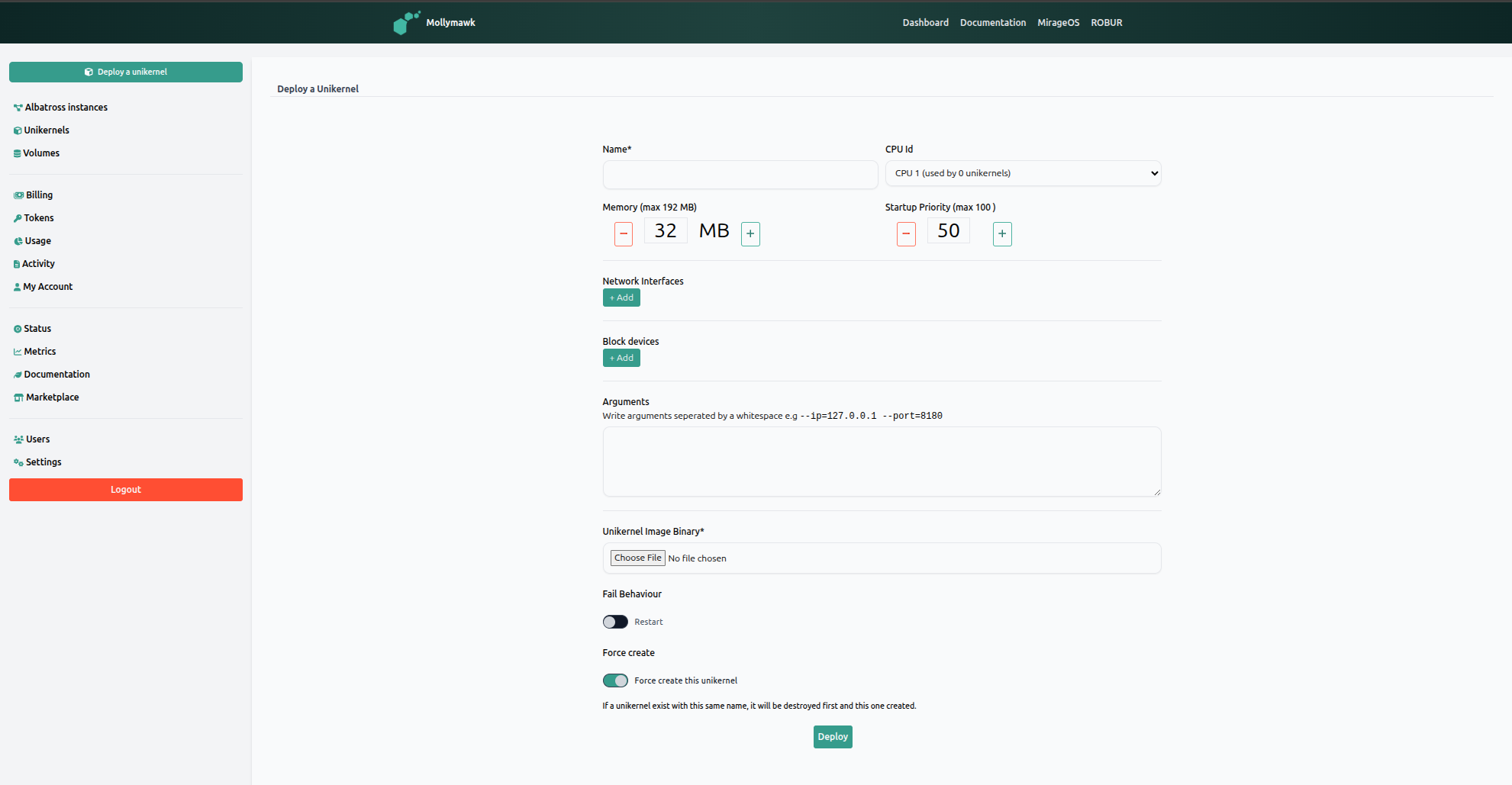Screen dimensions: 1512x785
Task: Increase memory with the plus stepper
Action: click(x=750, y=233)
